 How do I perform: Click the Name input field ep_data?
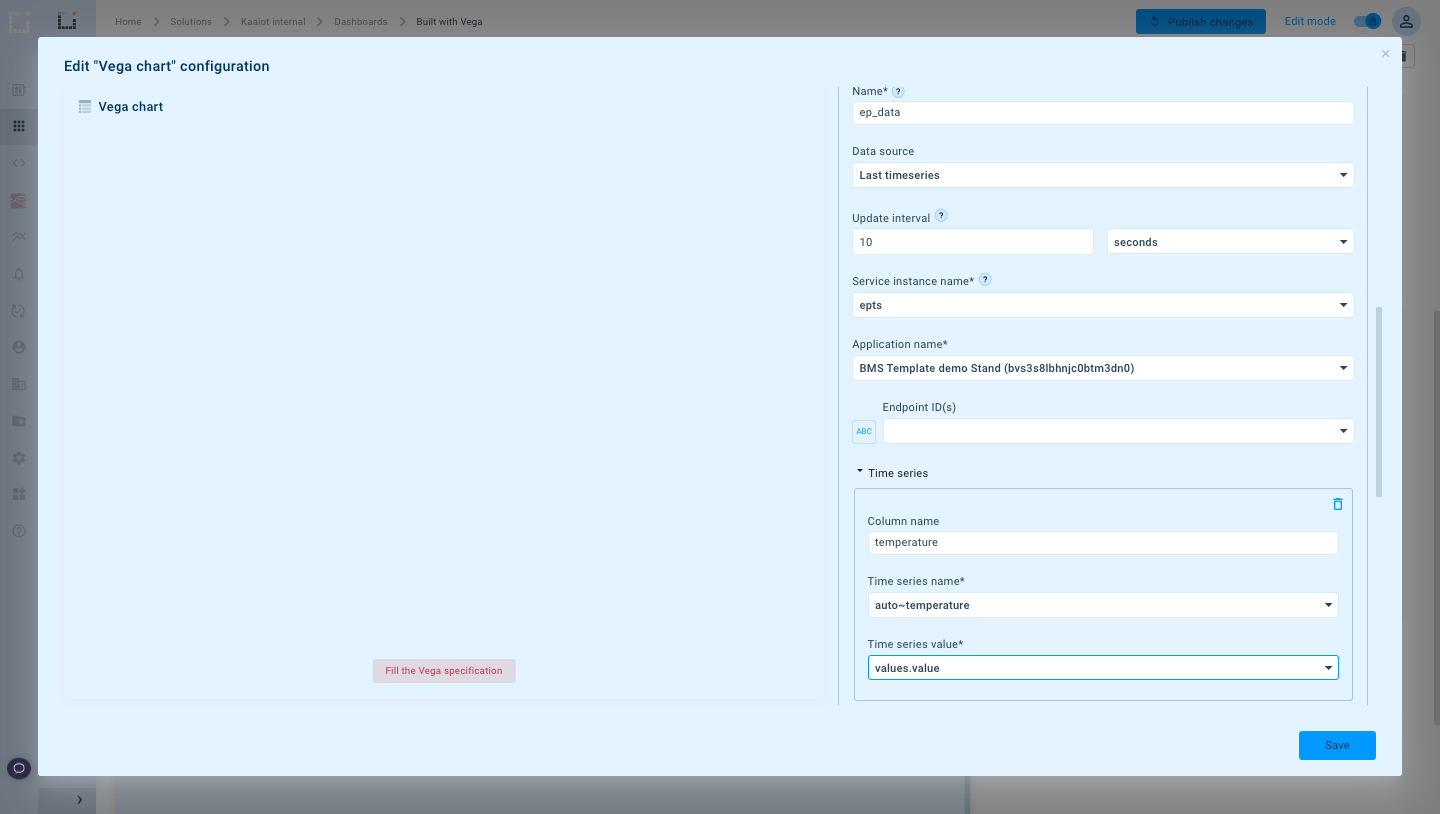[1103, 112]
